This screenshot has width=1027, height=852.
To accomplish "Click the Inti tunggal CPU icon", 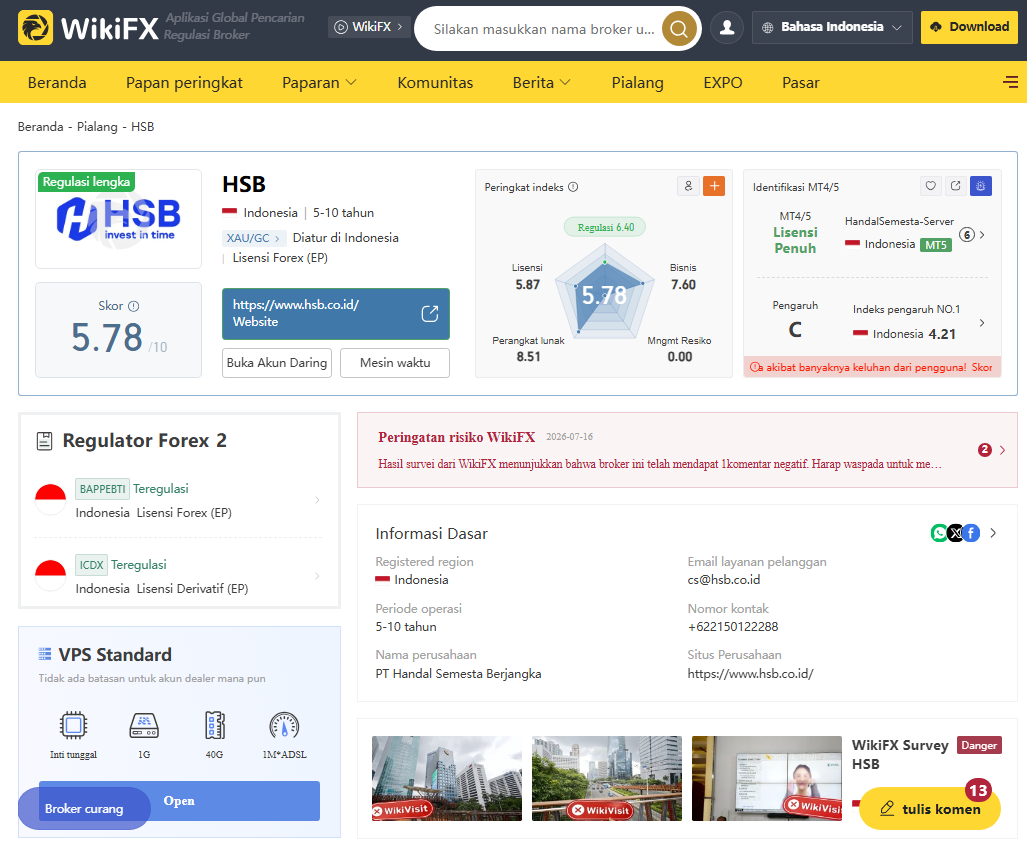I will pyautogui.click(x=73, y=725).
